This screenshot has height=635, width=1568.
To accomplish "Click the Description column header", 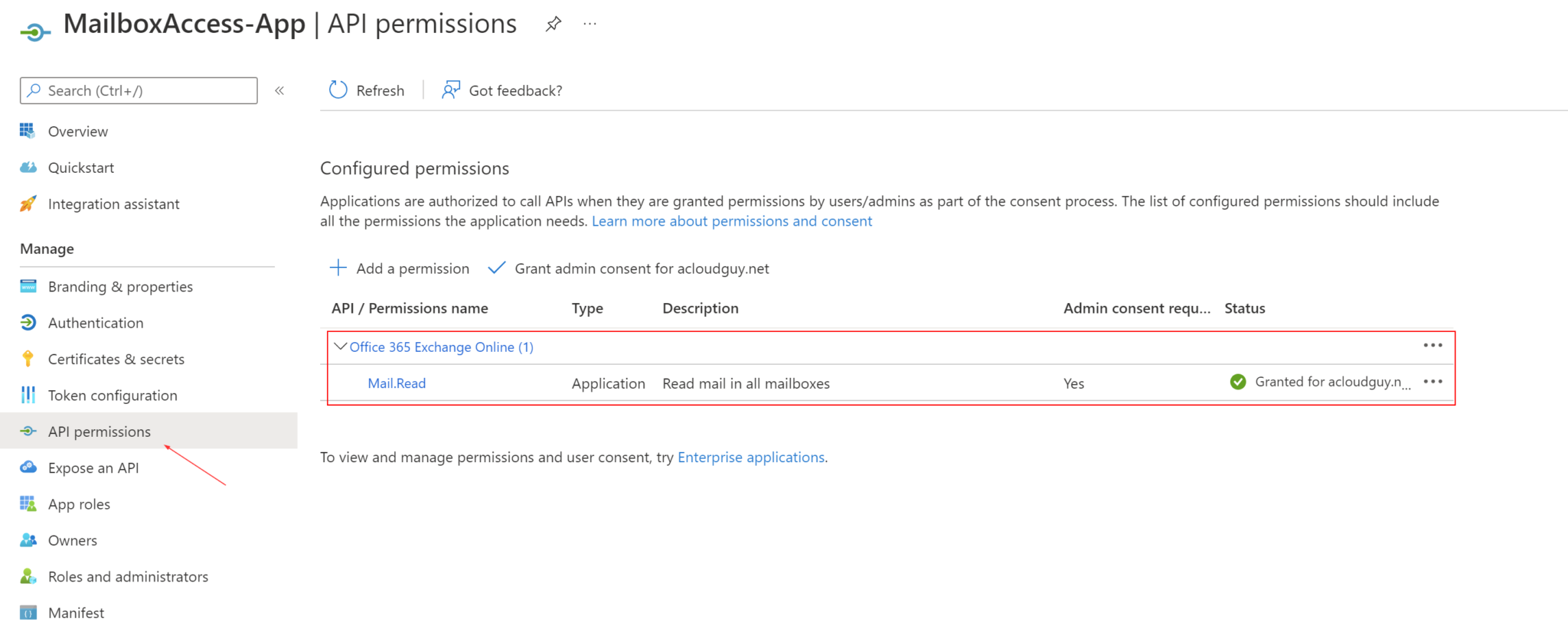I will click(x=701, y=308).
